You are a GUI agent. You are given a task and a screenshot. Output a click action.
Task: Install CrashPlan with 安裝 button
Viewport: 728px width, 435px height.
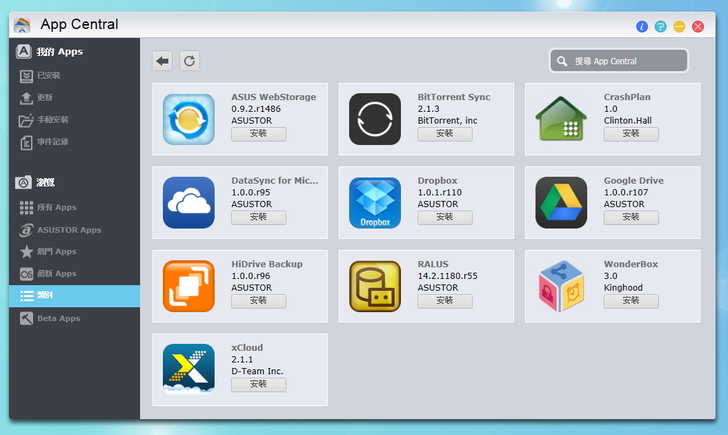point(631,134)
